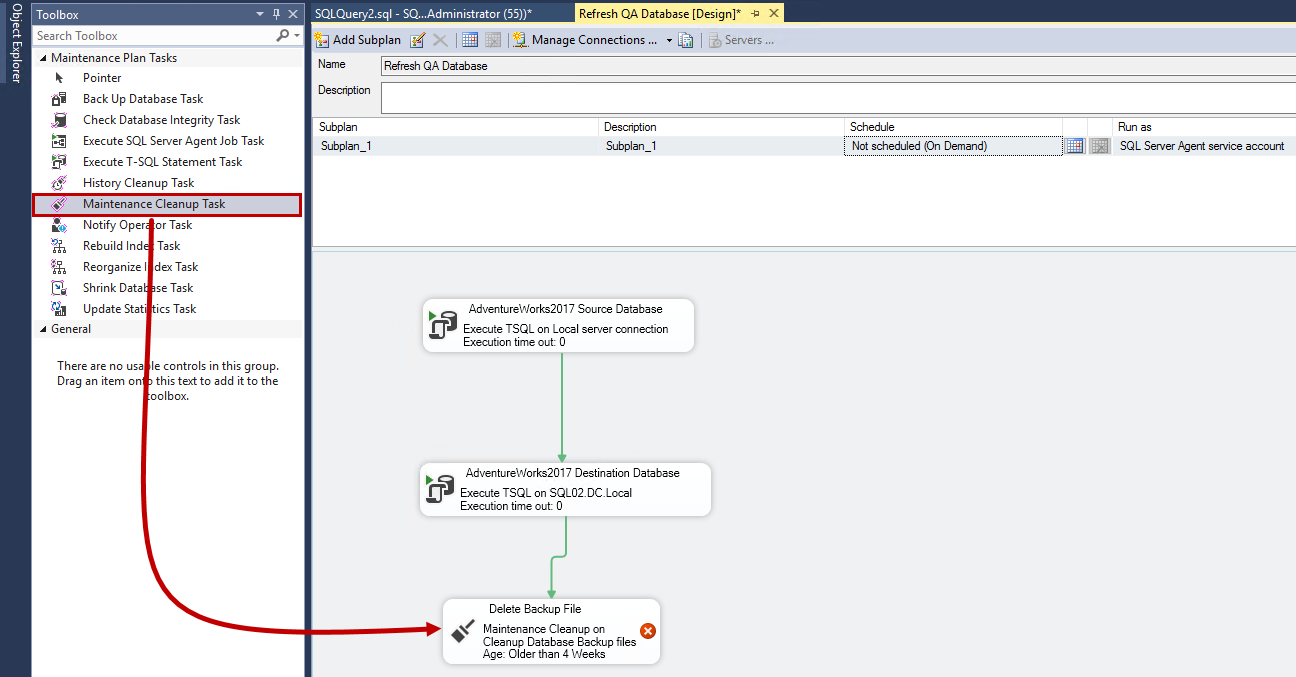
Task: Click Add Subplan button
Action: click(x=358, y=40)
